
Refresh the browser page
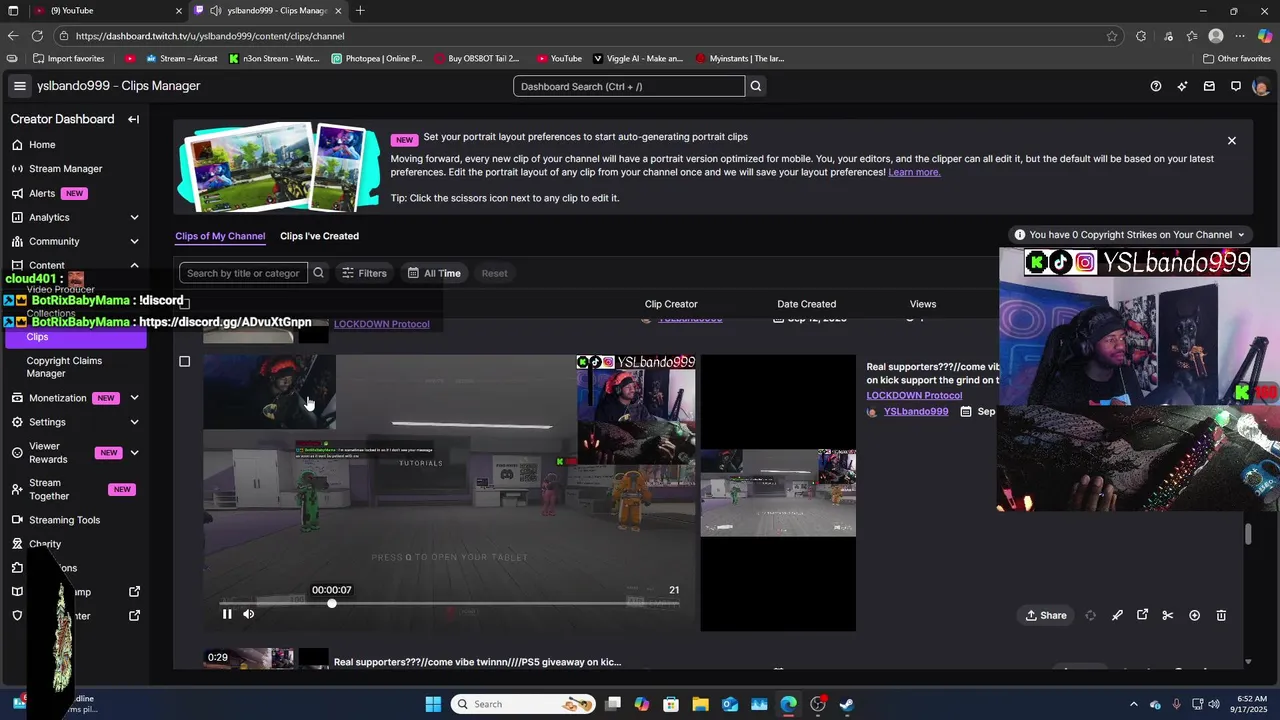[x=39, y=36]
